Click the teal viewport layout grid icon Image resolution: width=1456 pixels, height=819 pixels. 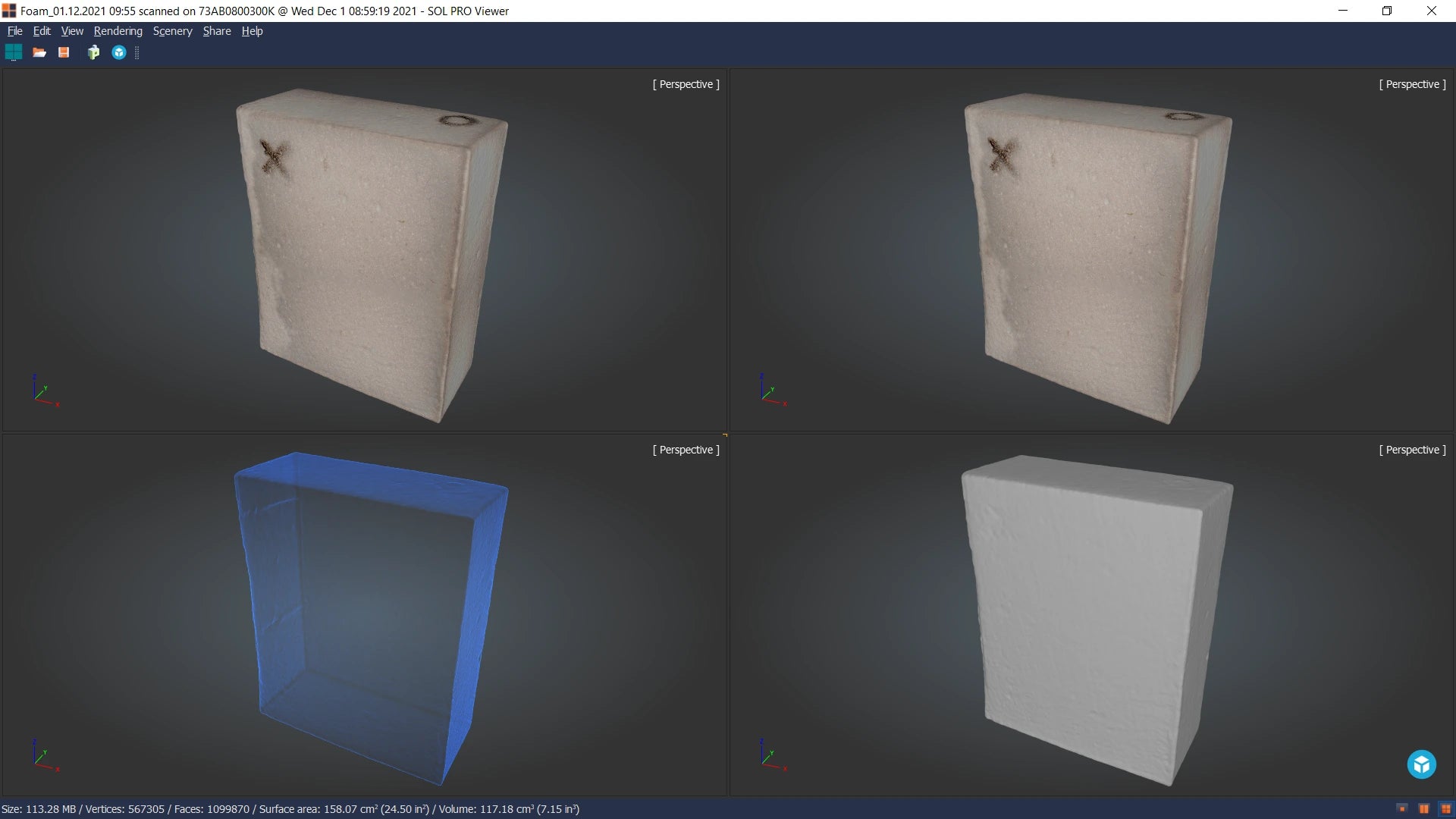pos(14,52)
